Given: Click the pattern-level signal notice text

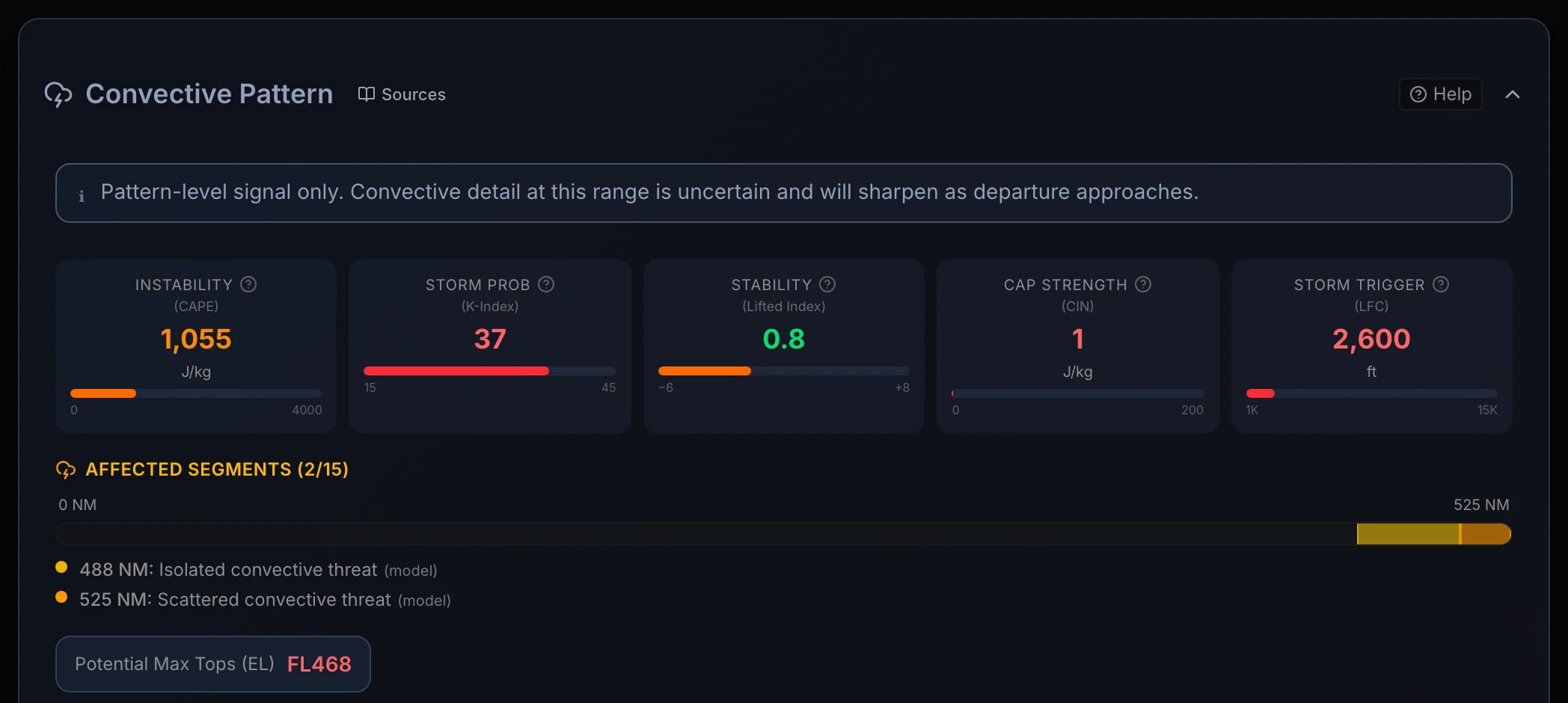Looking at the screenshot, I should [649, 192].
